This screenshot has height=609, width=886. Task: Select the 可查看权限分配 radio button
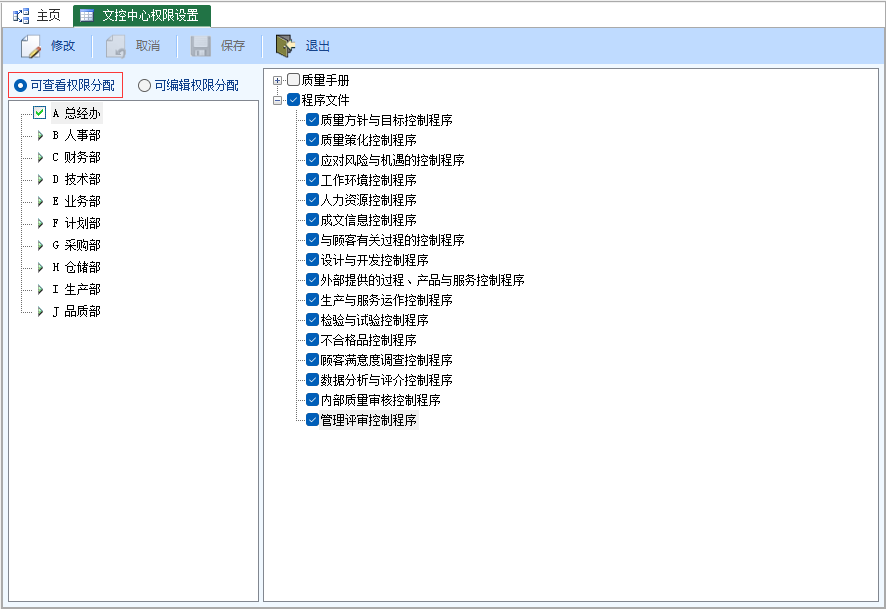click(20, 85)
